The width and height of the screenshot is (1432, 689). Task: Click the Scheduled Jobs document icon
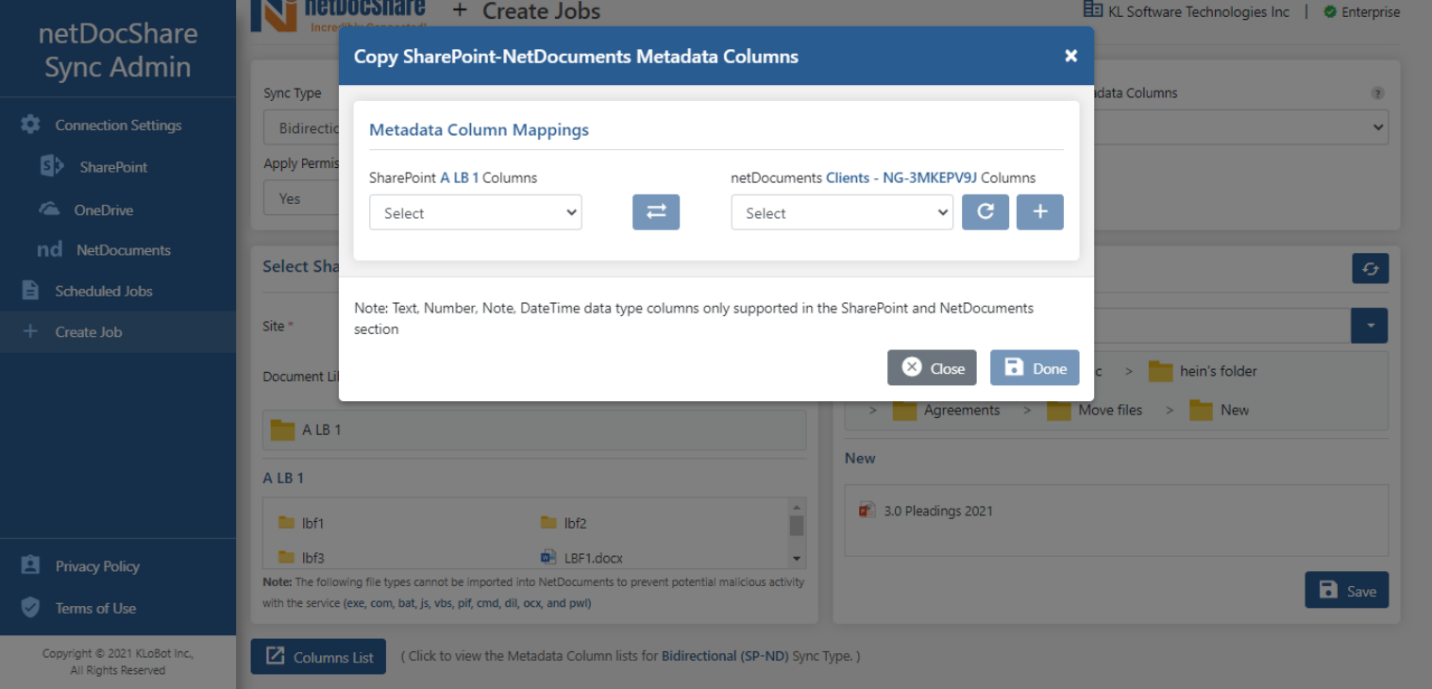click(x=31, y=290)
